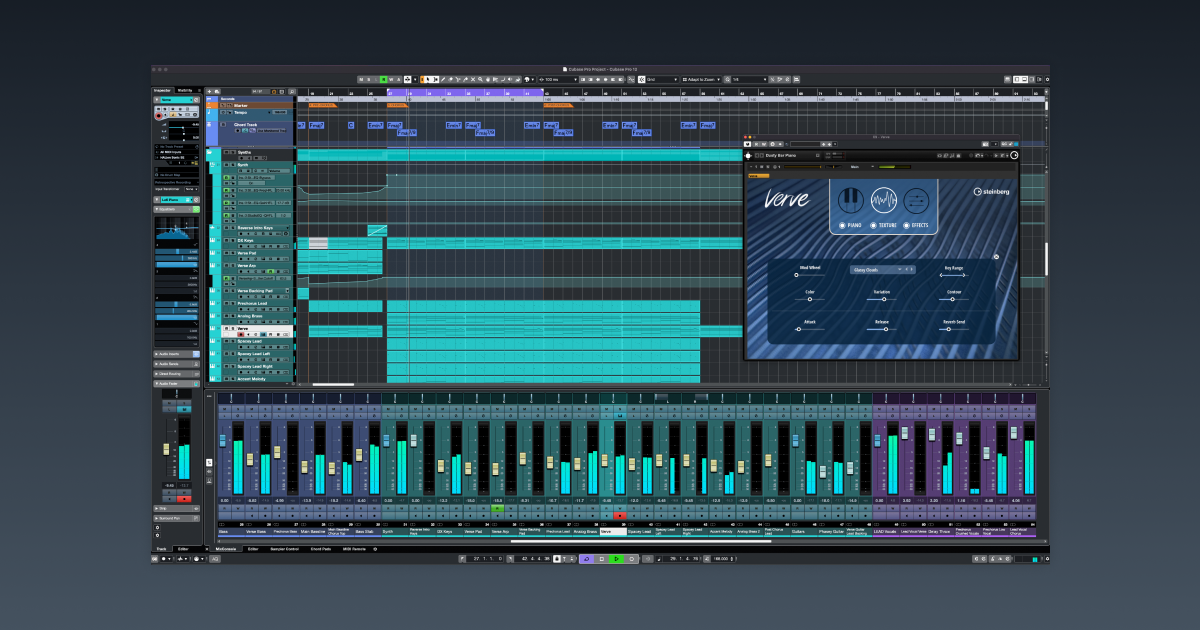Enable record on the Prechorus Lead track
This screenshot has width=1200, height=630.
[x=241, y=309]
